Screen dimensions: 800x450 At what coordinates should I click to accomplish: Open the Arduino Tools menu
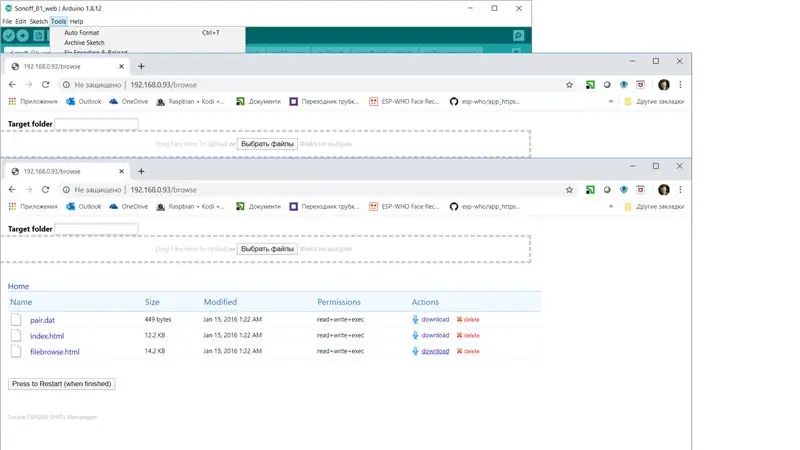[59, 21]
